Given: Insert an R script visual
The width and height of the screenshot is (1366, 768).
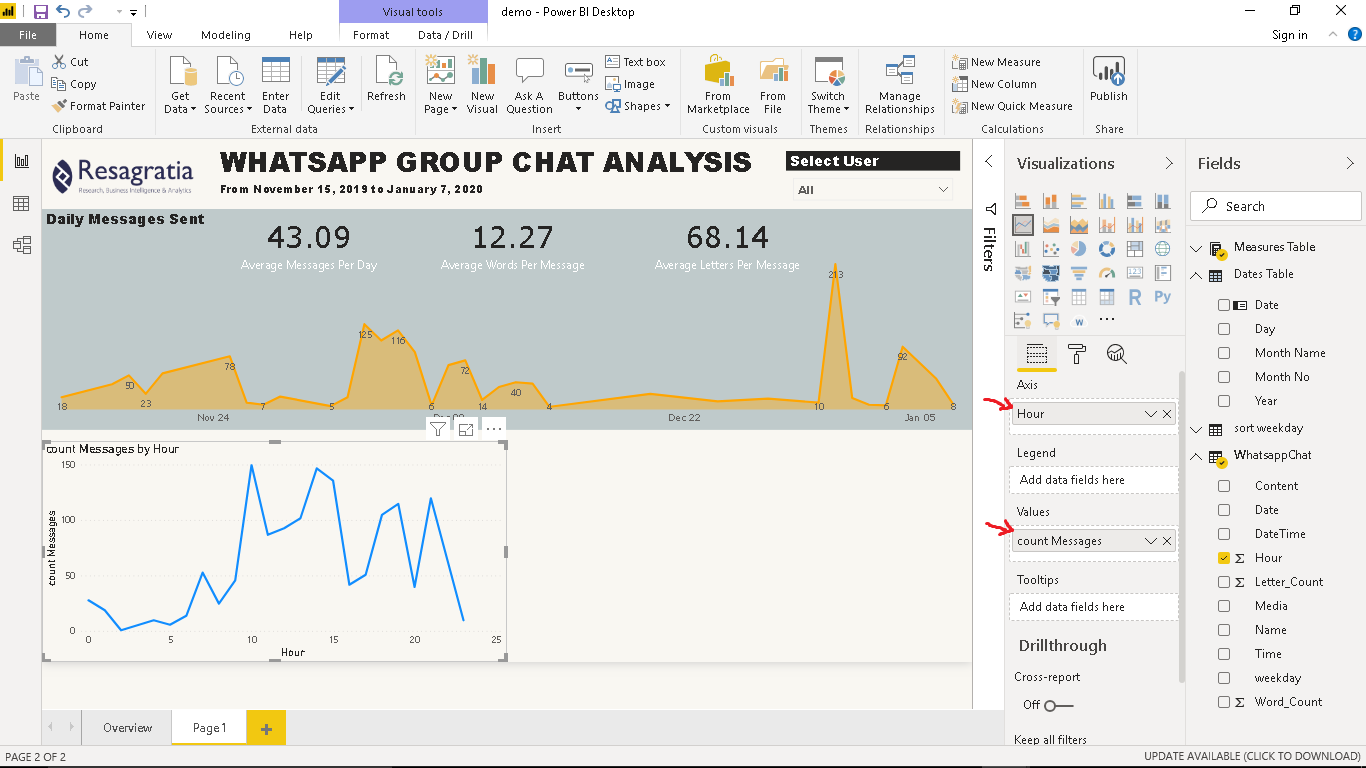Looking at the screenshot, I should tap(1136, 296).
